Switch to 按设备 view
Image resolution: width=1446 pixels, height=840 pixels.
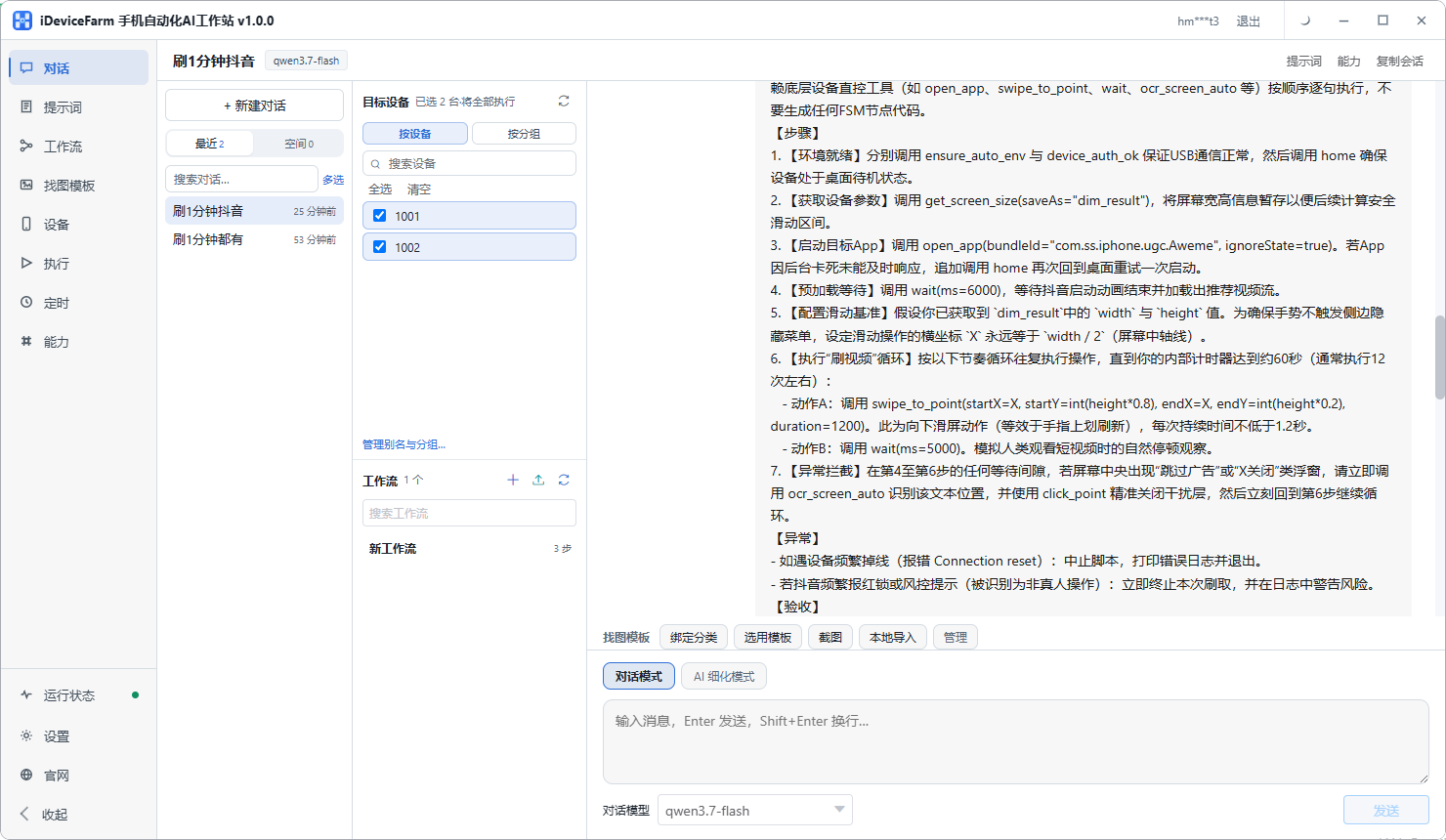pyautogui.click(x=415, y=134)
